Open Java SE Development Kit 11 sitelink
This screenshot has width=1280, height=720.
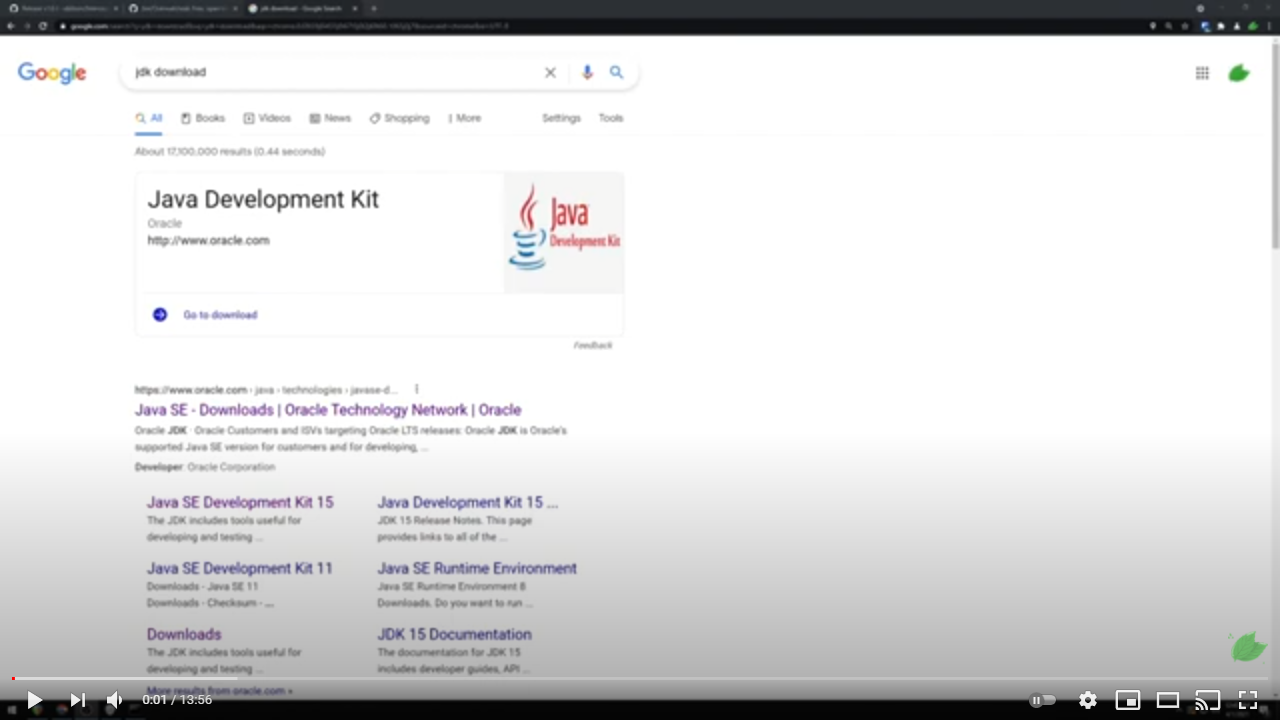tap(240, 568)
